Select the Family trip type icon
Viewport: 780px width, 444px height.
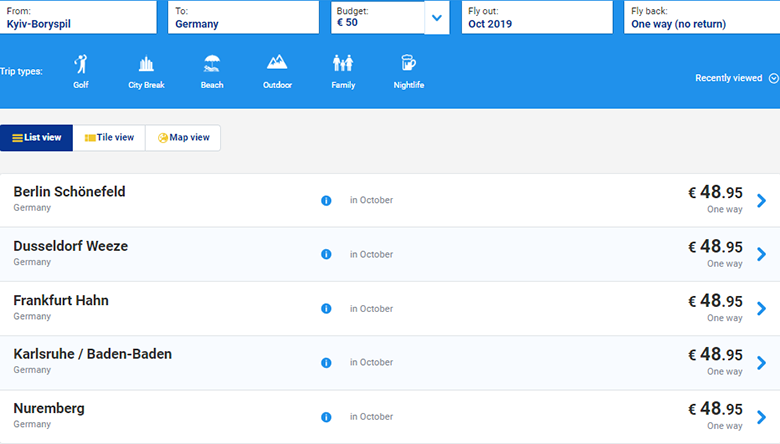(343, 65)
